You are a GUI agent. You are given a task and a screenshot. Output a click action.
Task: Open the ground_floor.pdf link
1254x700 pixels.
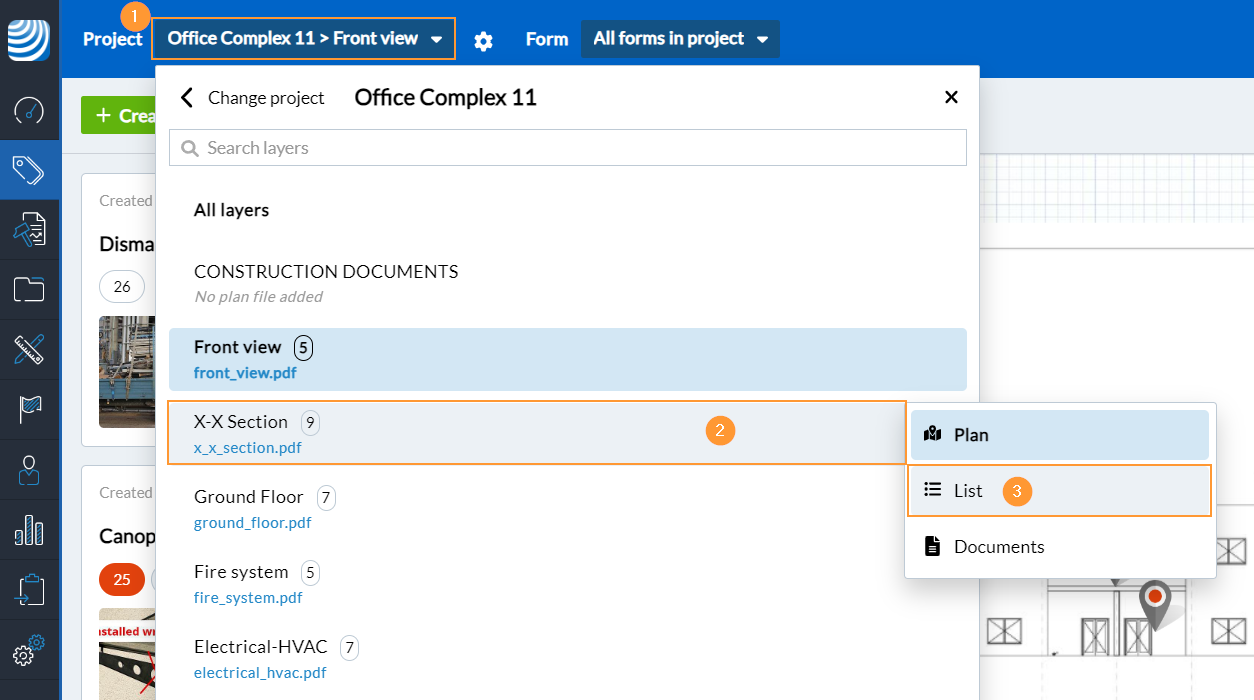pyautogui.click(x=252, y=523)
